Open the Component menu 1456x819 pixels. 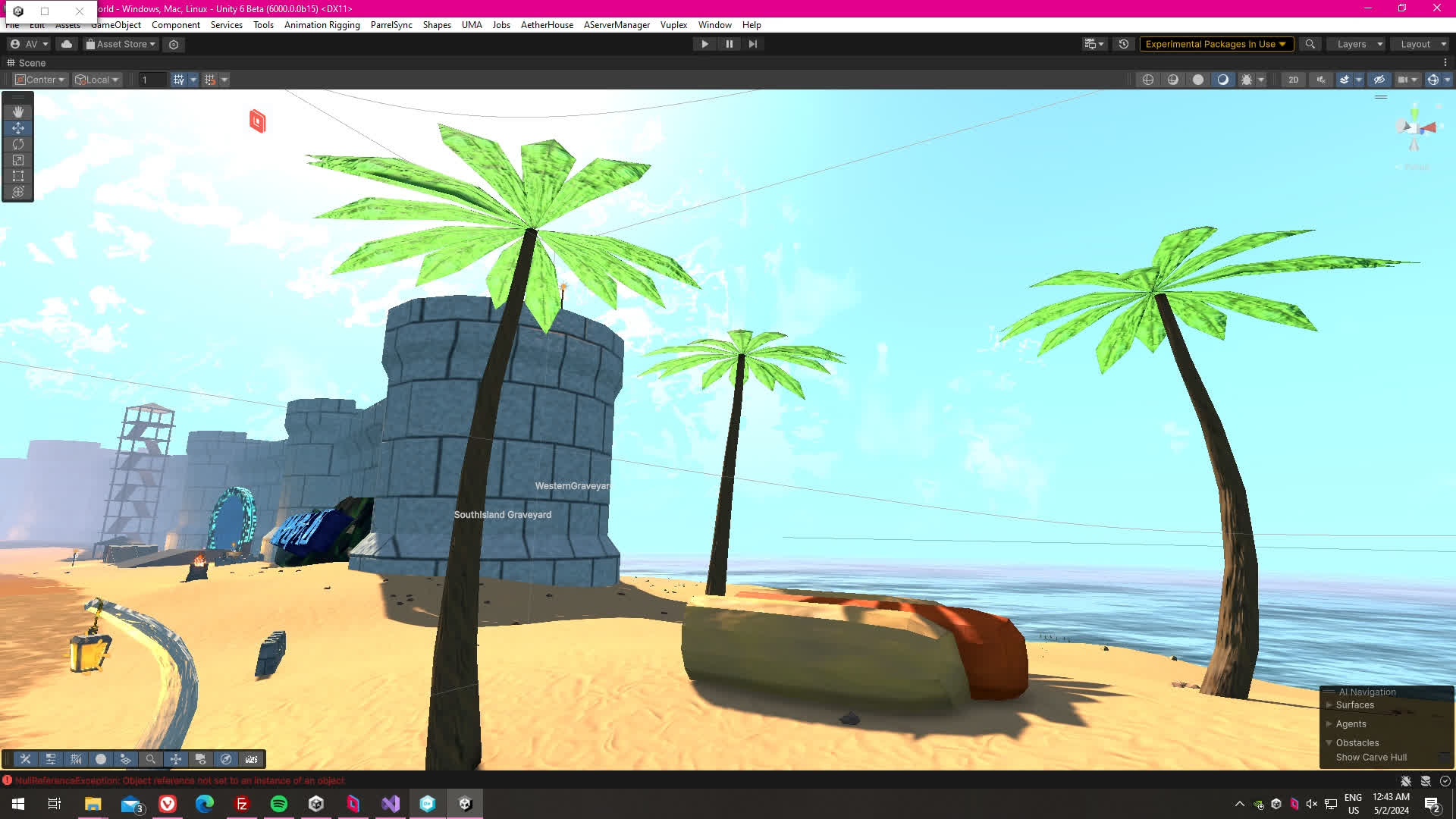click(175, 25)
